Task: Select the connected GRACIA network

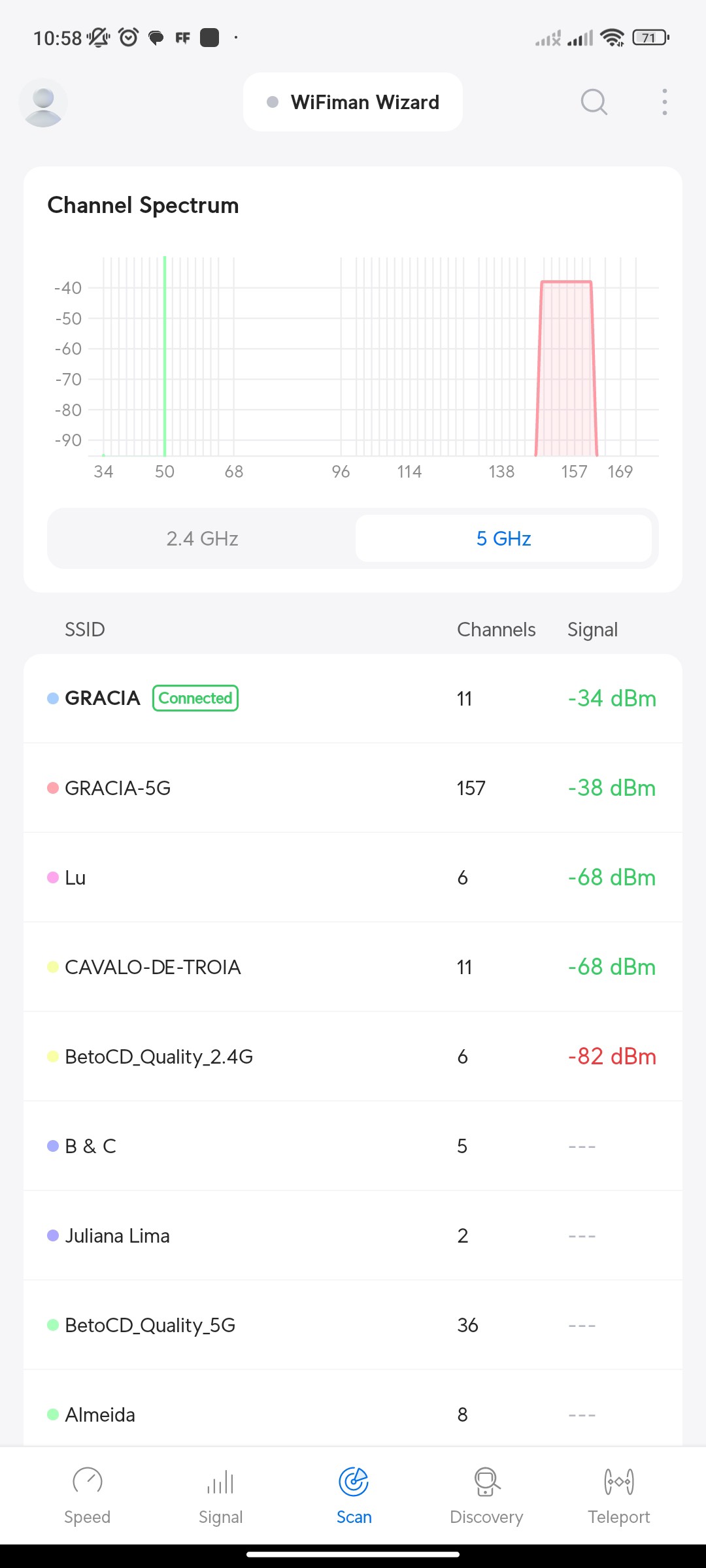Action: coord(353,698)
